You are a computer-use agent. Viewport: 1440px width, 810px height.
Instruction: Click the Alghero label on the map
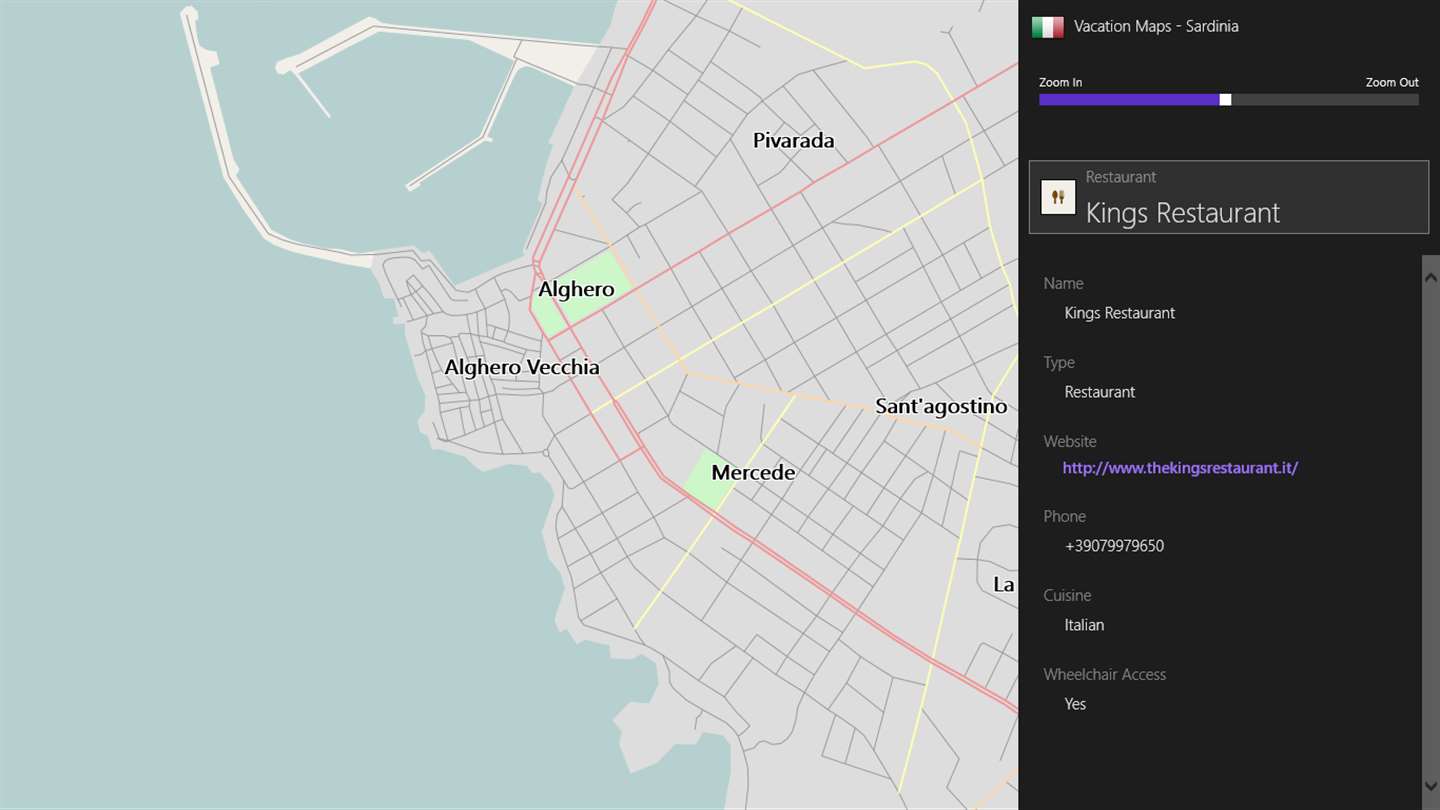pos(576,290)
